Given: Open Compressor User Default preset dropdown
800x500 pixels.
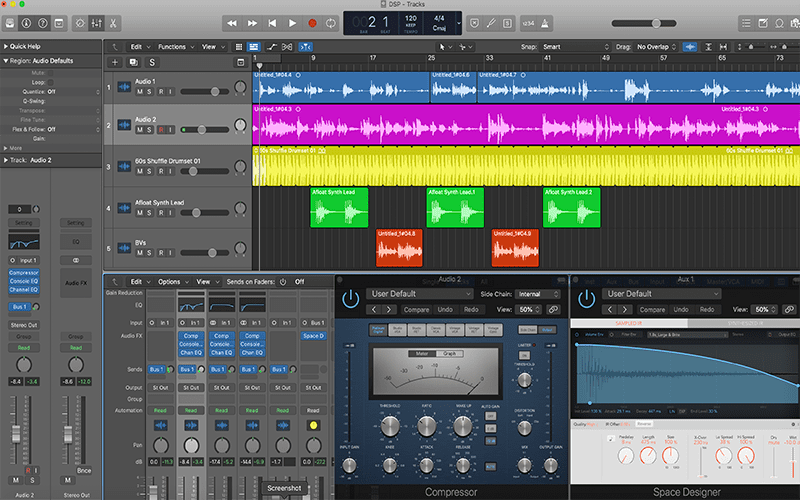Looking at the screenshot, I should click(x=419, y=294).
